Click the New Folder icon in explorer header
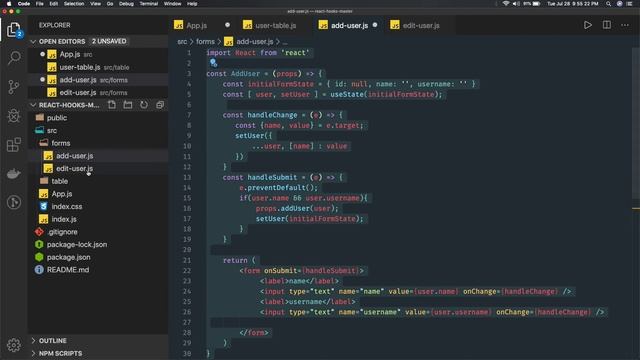This screenshot has width=640, height=360. pyautogui.click(x=128, y=105)
